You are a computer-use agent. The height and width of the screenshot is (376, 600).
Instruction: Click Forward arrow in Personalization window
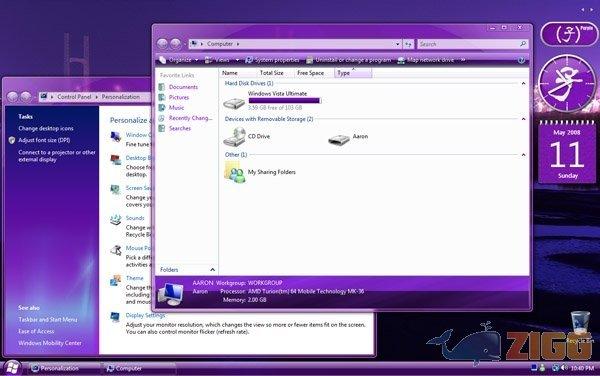[x=26, y=97]
